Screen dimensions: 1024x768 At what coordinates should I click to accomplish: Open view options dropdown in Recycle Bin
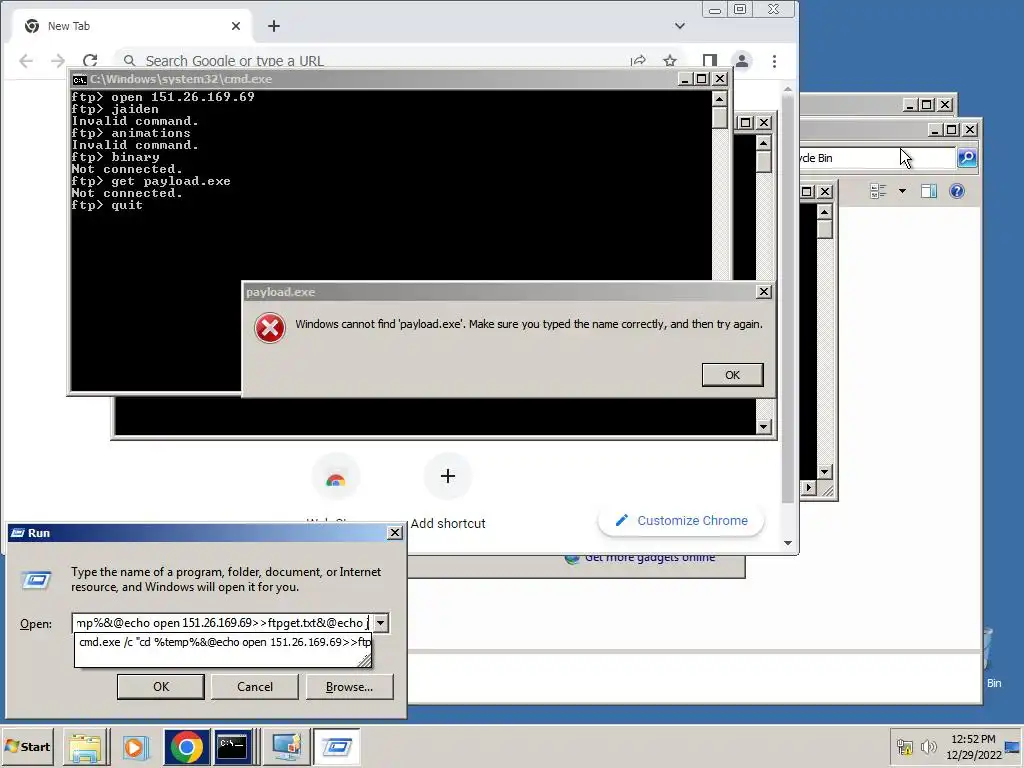(x=902, y=191)
